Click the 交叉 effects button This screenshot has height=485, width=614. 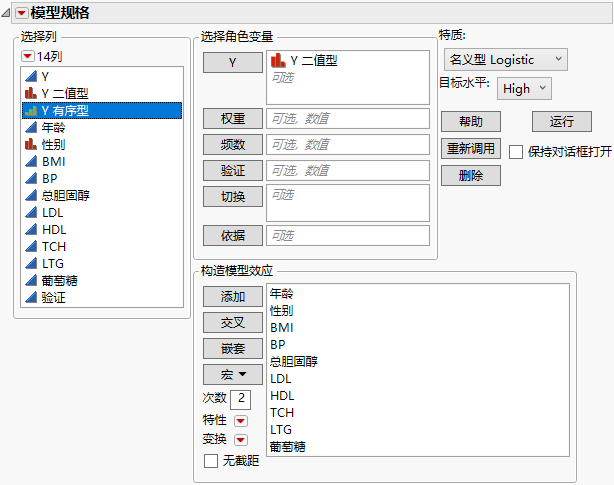tap(233, 323)
